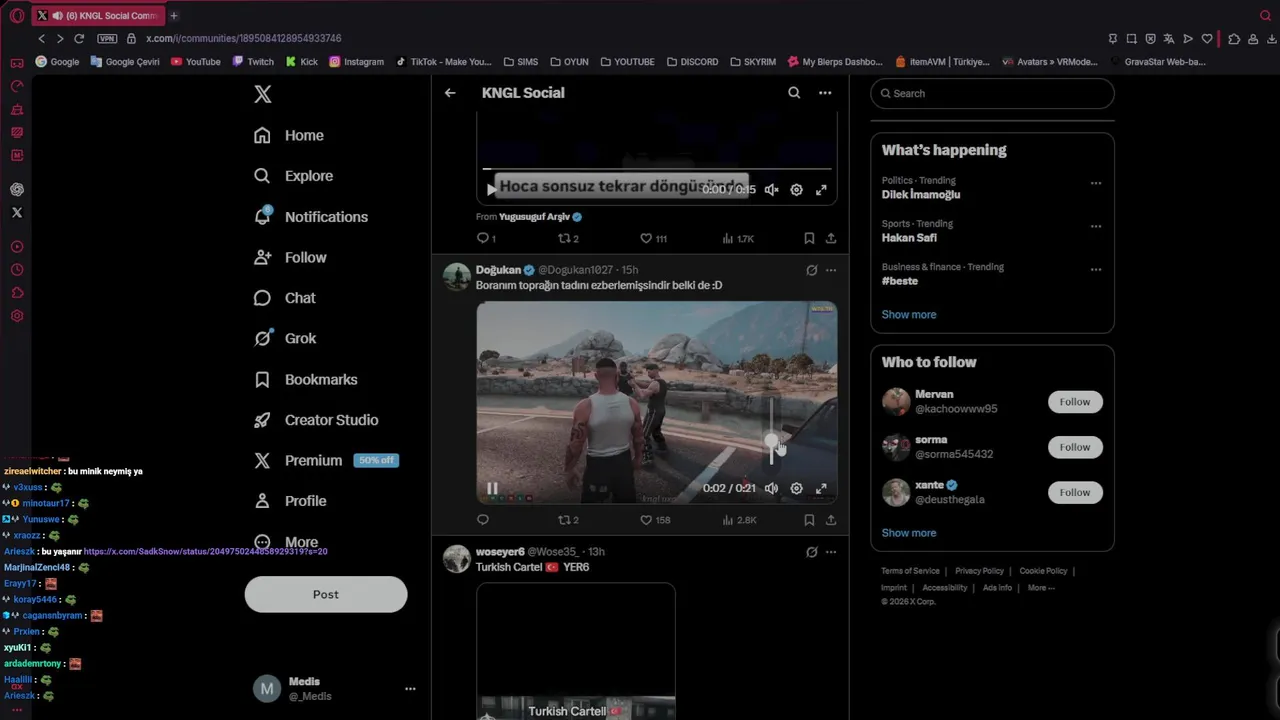Image resolution: width=1280 pixels, height=720 pixels.
Task: Like Doğukan's post with 158 likes
Action: pyautogui.click(x=655, y=520)
